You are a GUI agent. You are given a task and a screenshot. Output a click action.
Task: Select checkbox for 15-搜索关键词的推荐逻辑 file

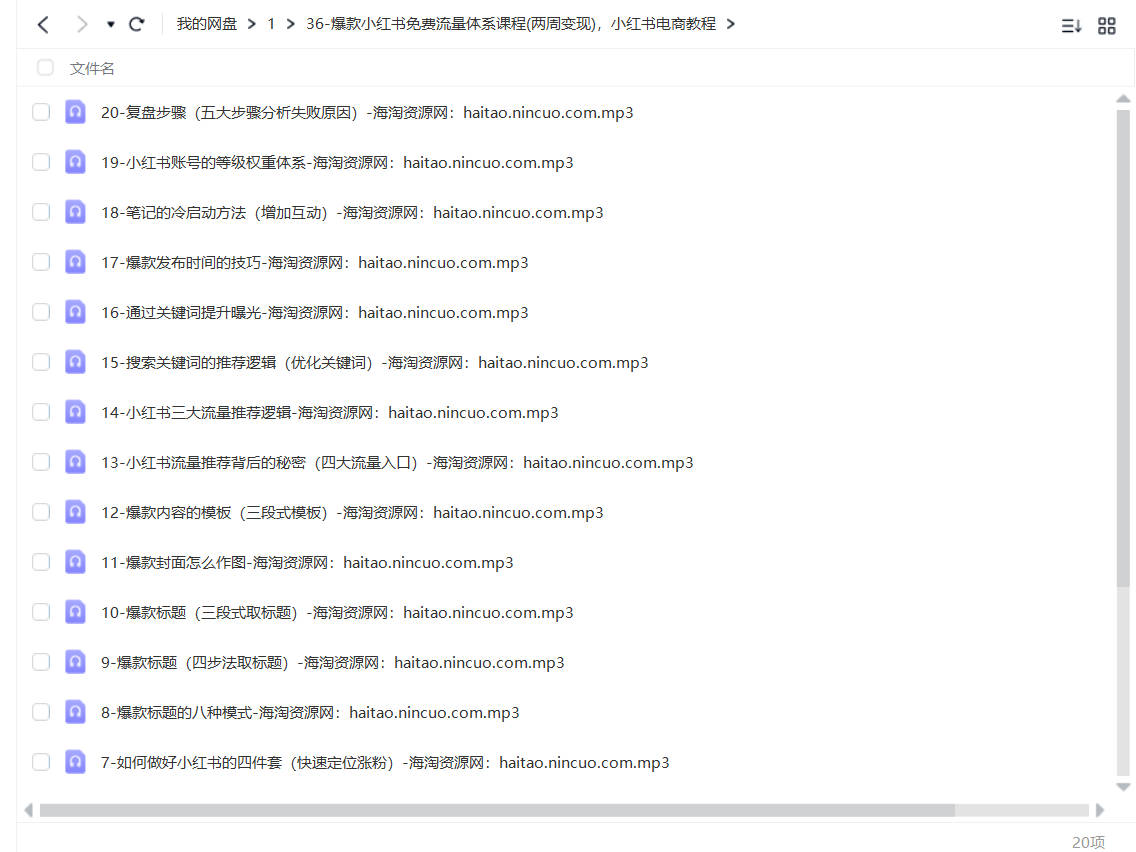(41, 362)
